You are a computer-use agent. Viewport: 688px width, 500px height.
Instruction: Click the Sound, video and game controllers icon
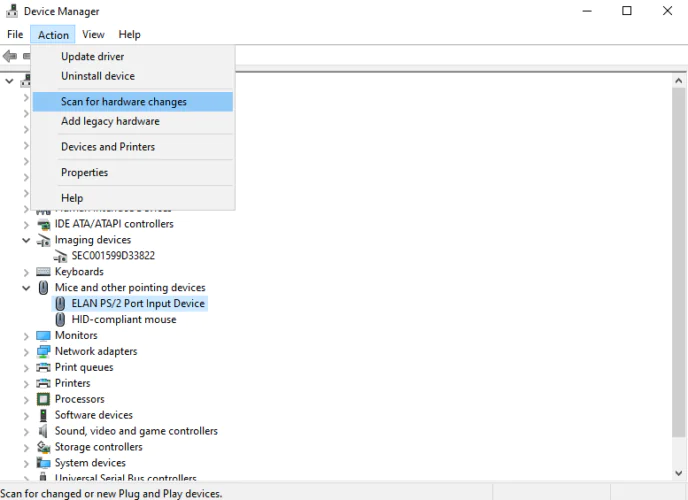pyautogui.click(x=43, y=432)
